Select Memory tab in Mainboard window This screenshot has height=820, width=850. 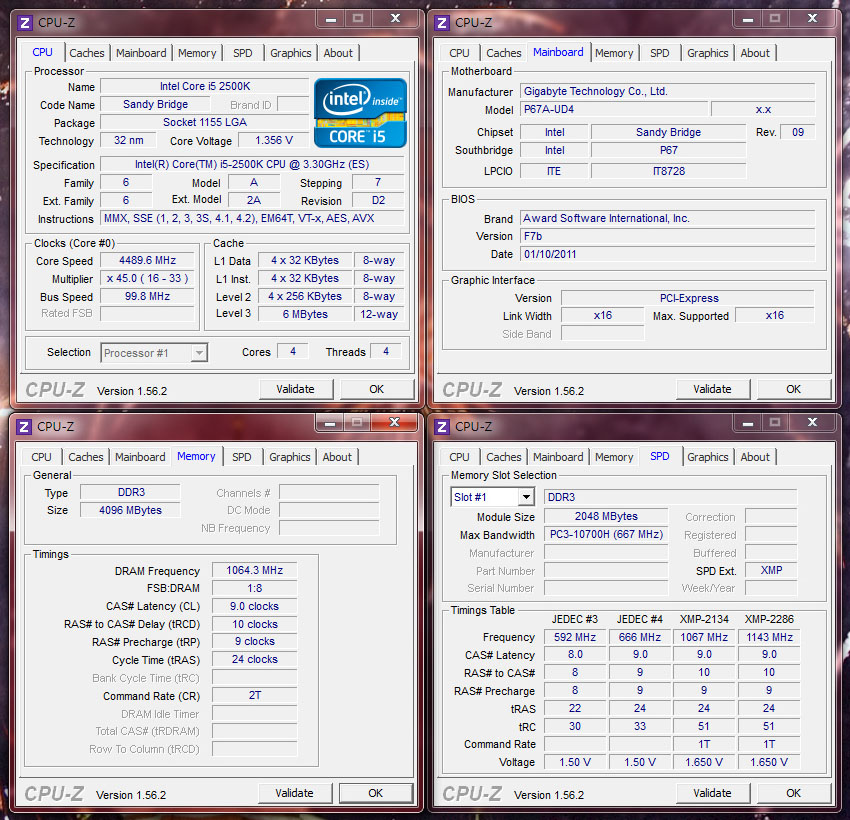(614, 53)
